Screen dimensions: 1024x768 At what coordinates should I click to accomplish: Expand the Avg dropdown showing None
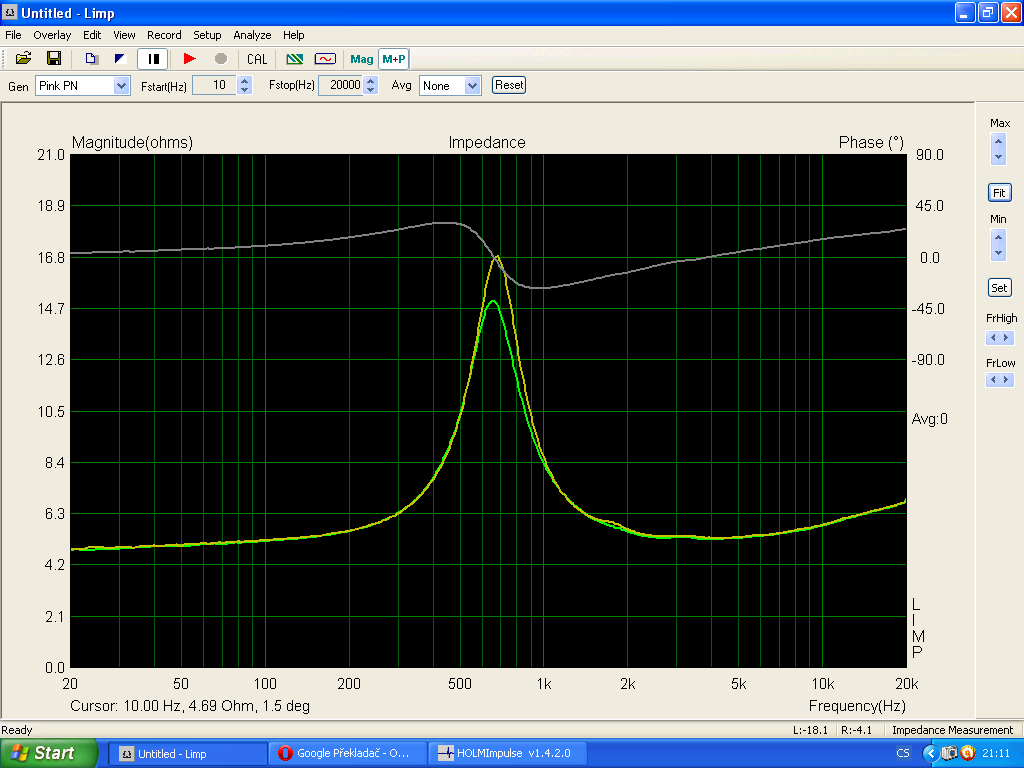pos(450,86)
